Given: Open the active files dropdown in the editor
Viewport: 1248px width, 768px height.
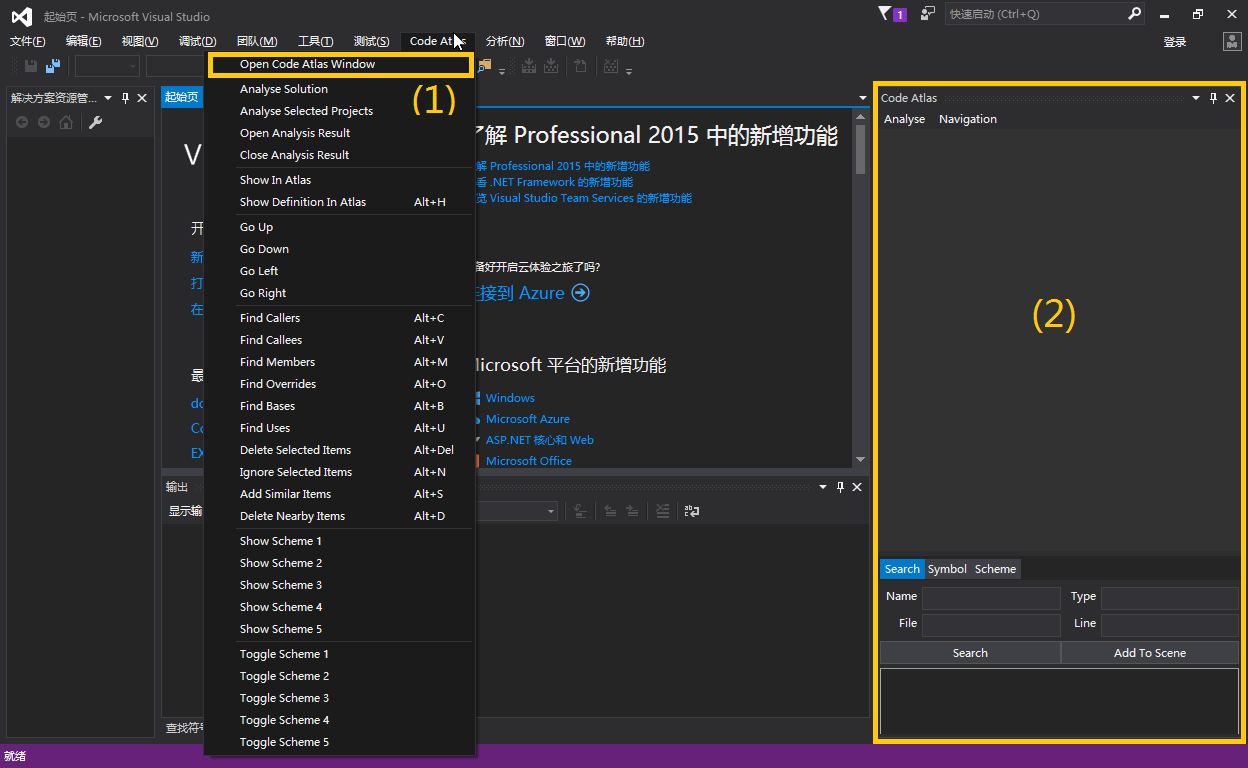Looking at the screenshot, I should [862, 96].
